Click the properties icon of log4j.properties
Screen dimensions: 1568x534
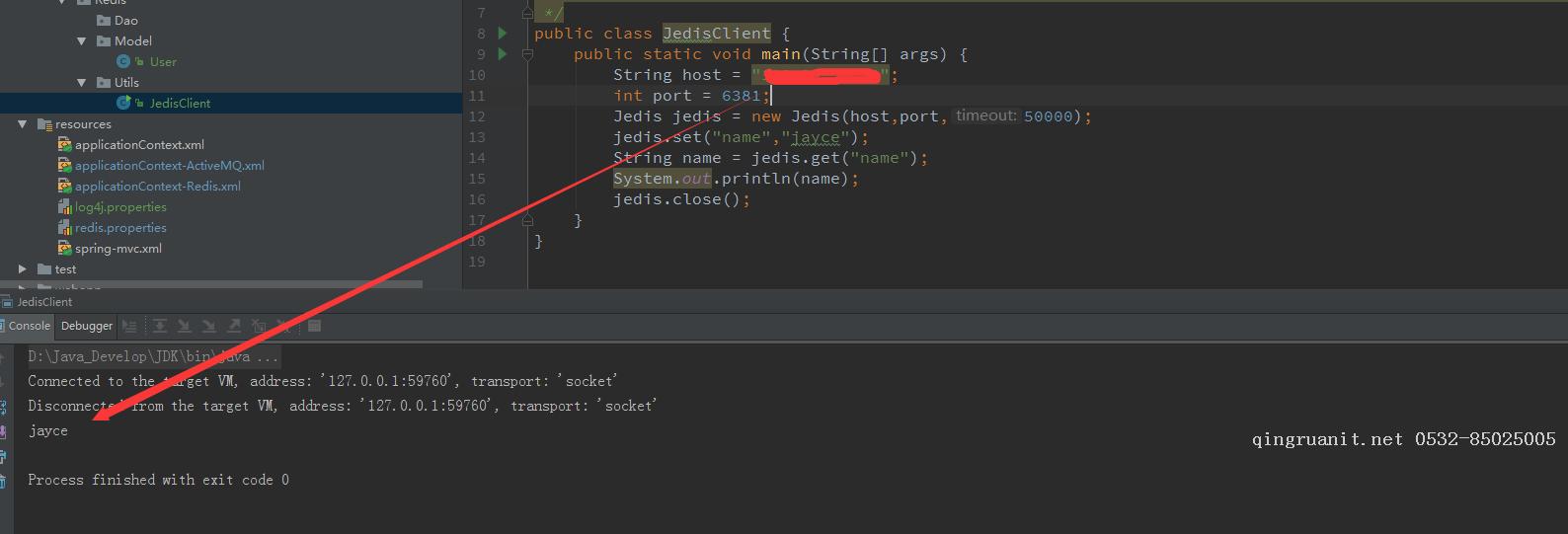(65, 206)
